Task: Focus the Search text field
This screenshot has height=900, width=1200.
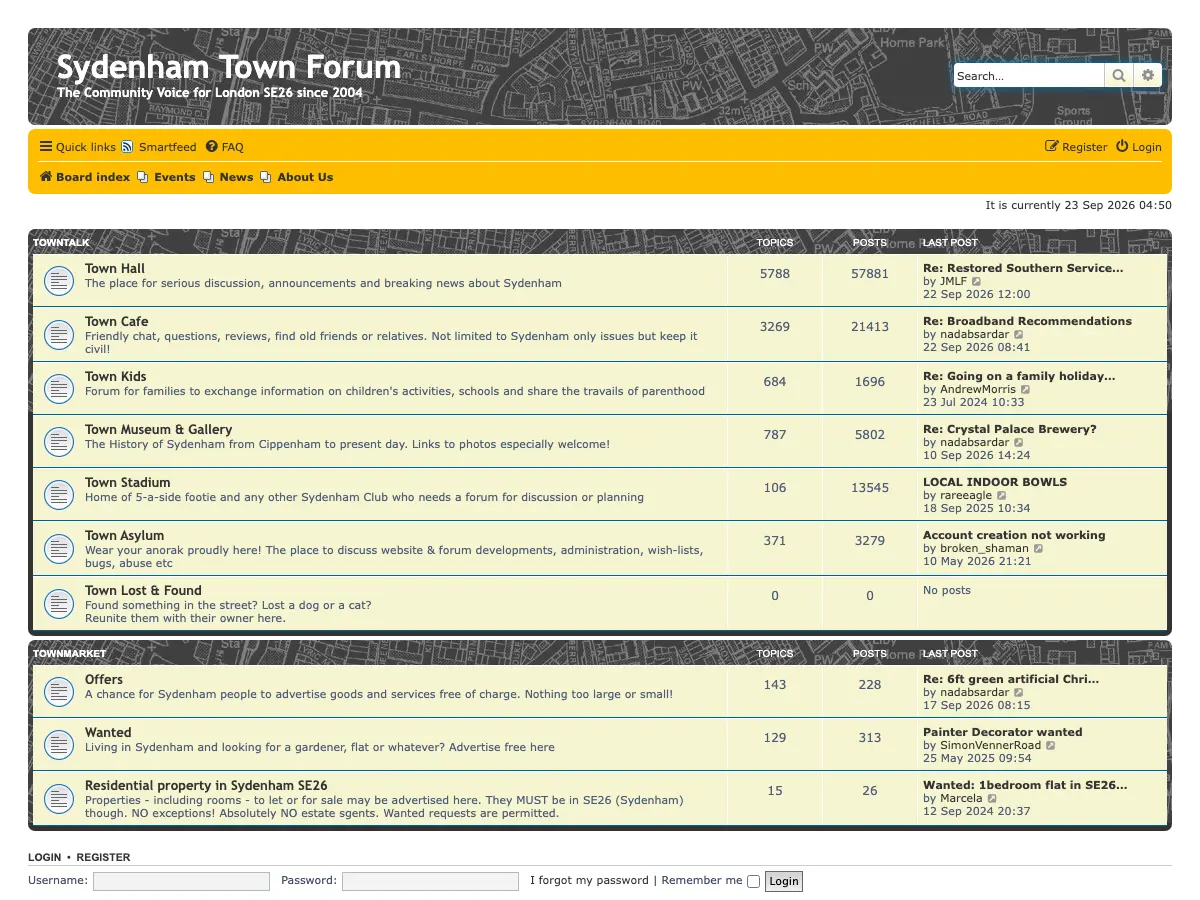Action: point(1029,76)
